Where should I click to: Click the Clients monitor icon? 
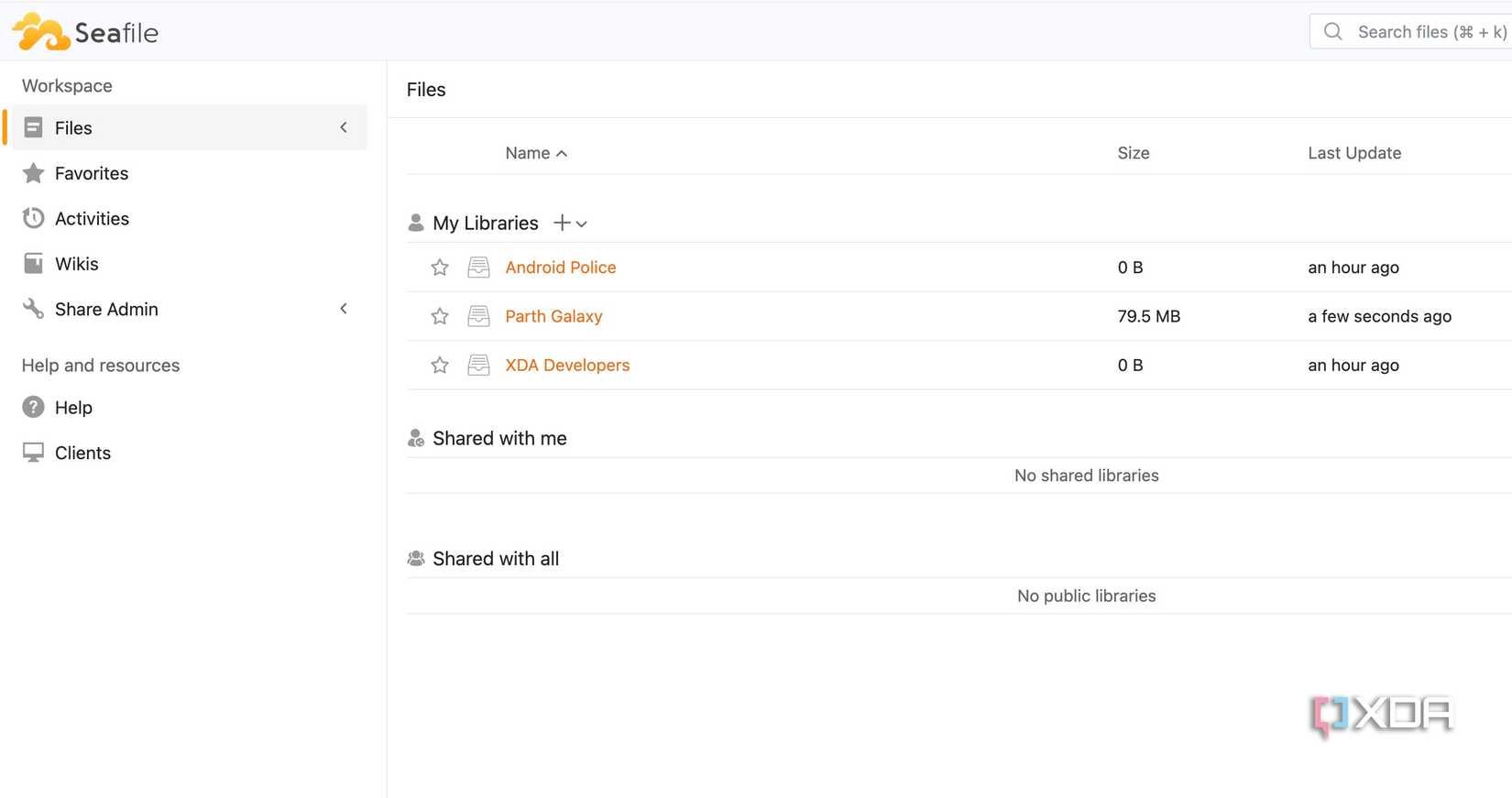pos(33,453)
